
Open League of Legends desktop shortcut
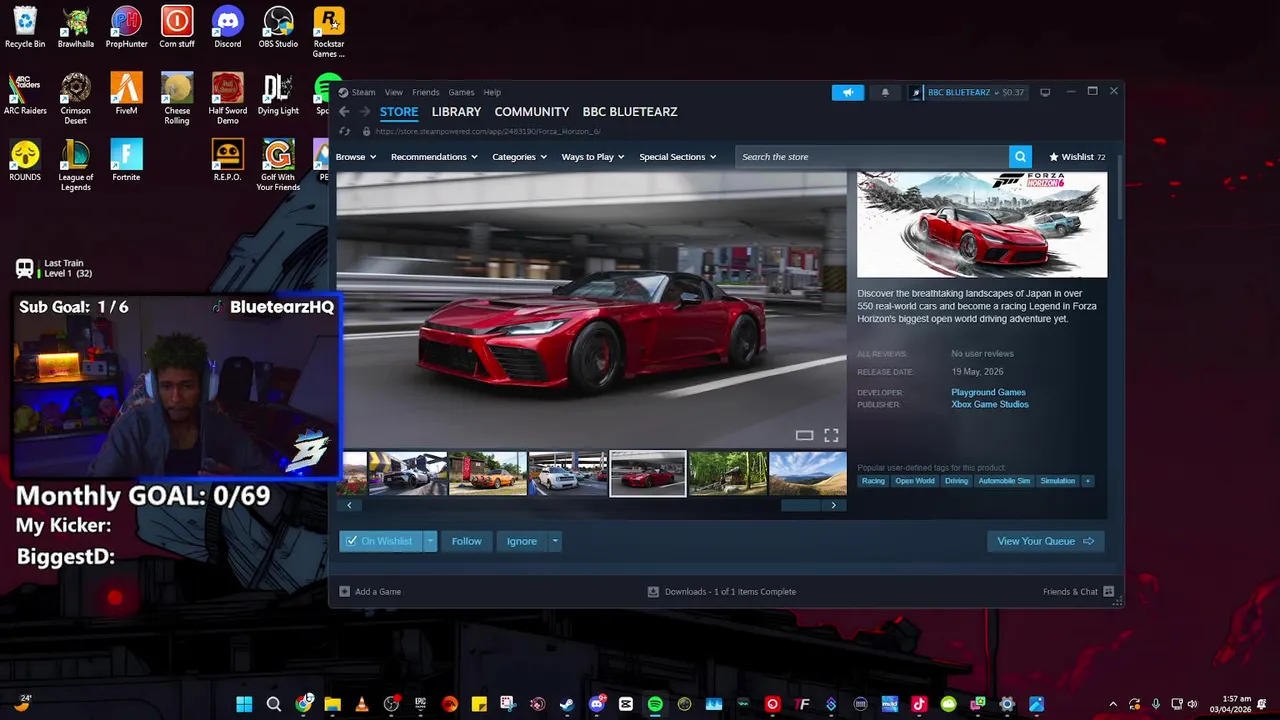click(x=76, y=165)
